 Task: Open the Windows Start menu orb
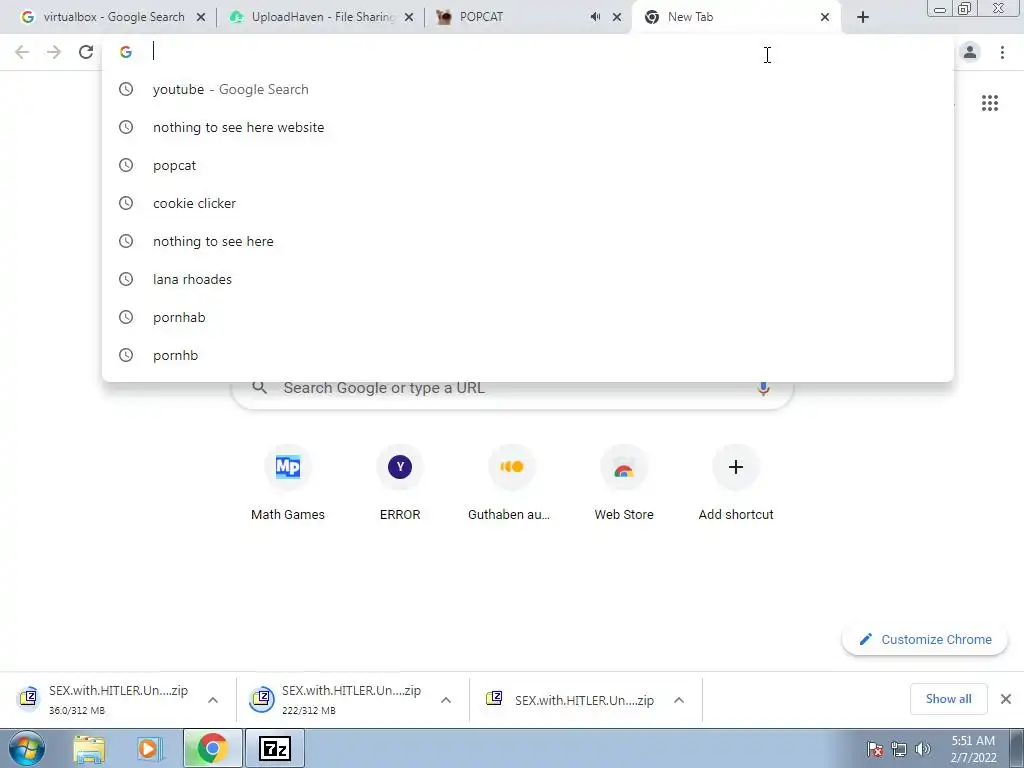point(27,748)
